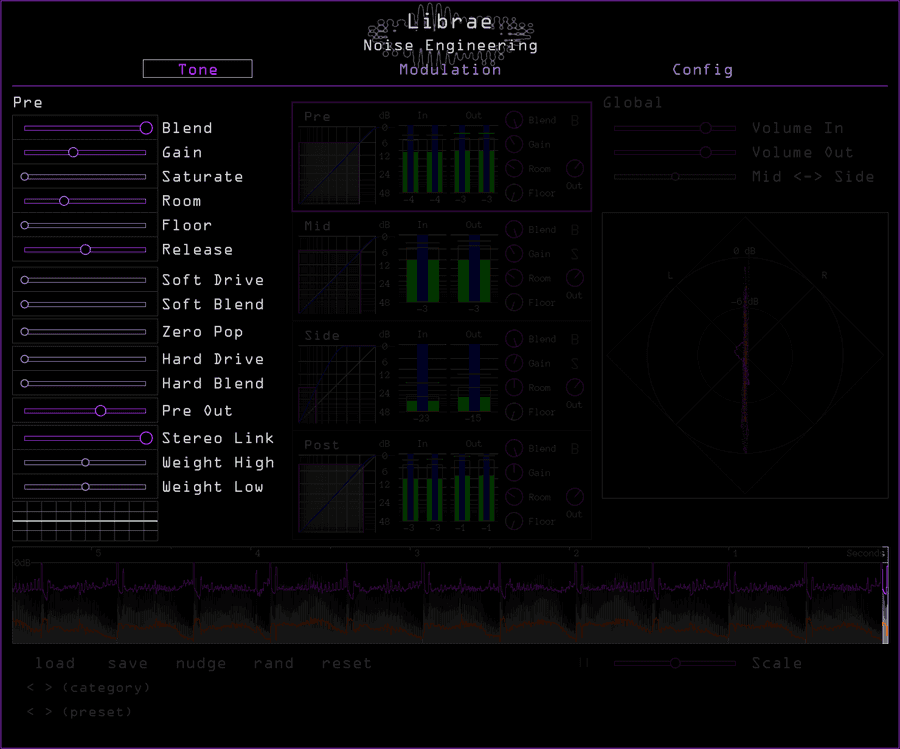900x749 pixels.
Task: Click the rand button
Action: click(274, 663)
